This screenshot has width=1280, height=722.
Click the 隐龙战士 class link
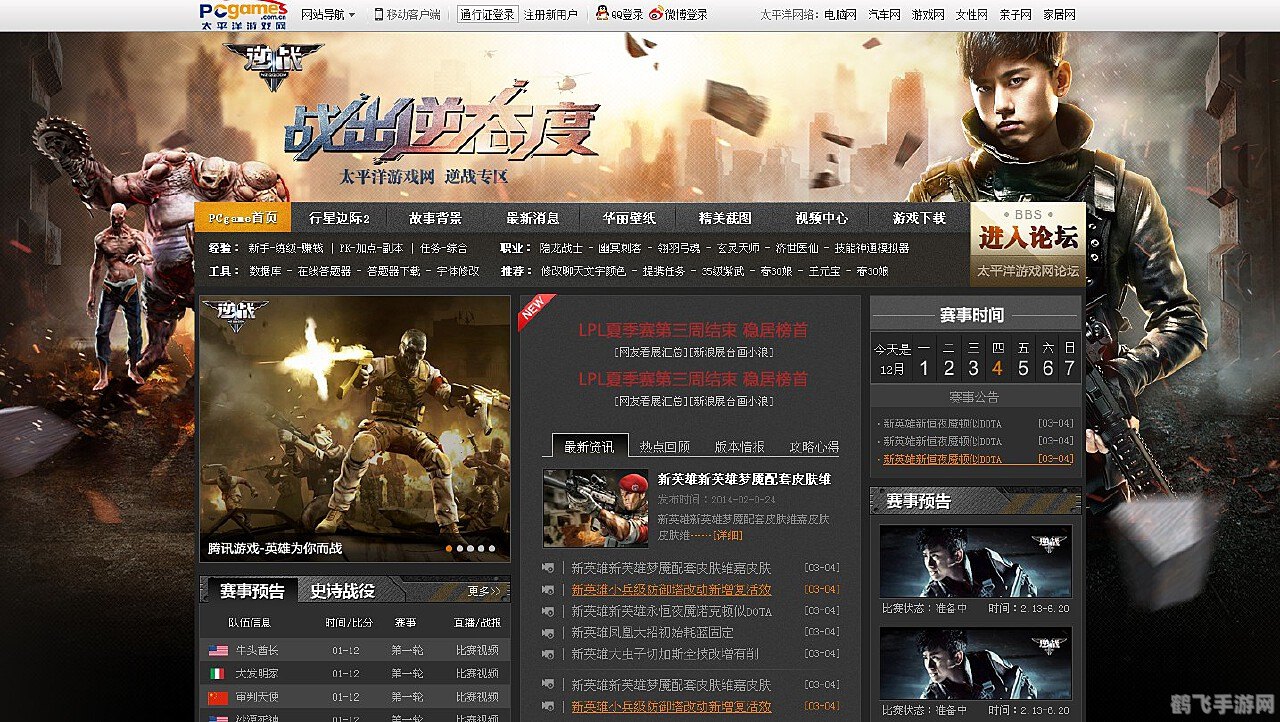(x=561, y=248)
